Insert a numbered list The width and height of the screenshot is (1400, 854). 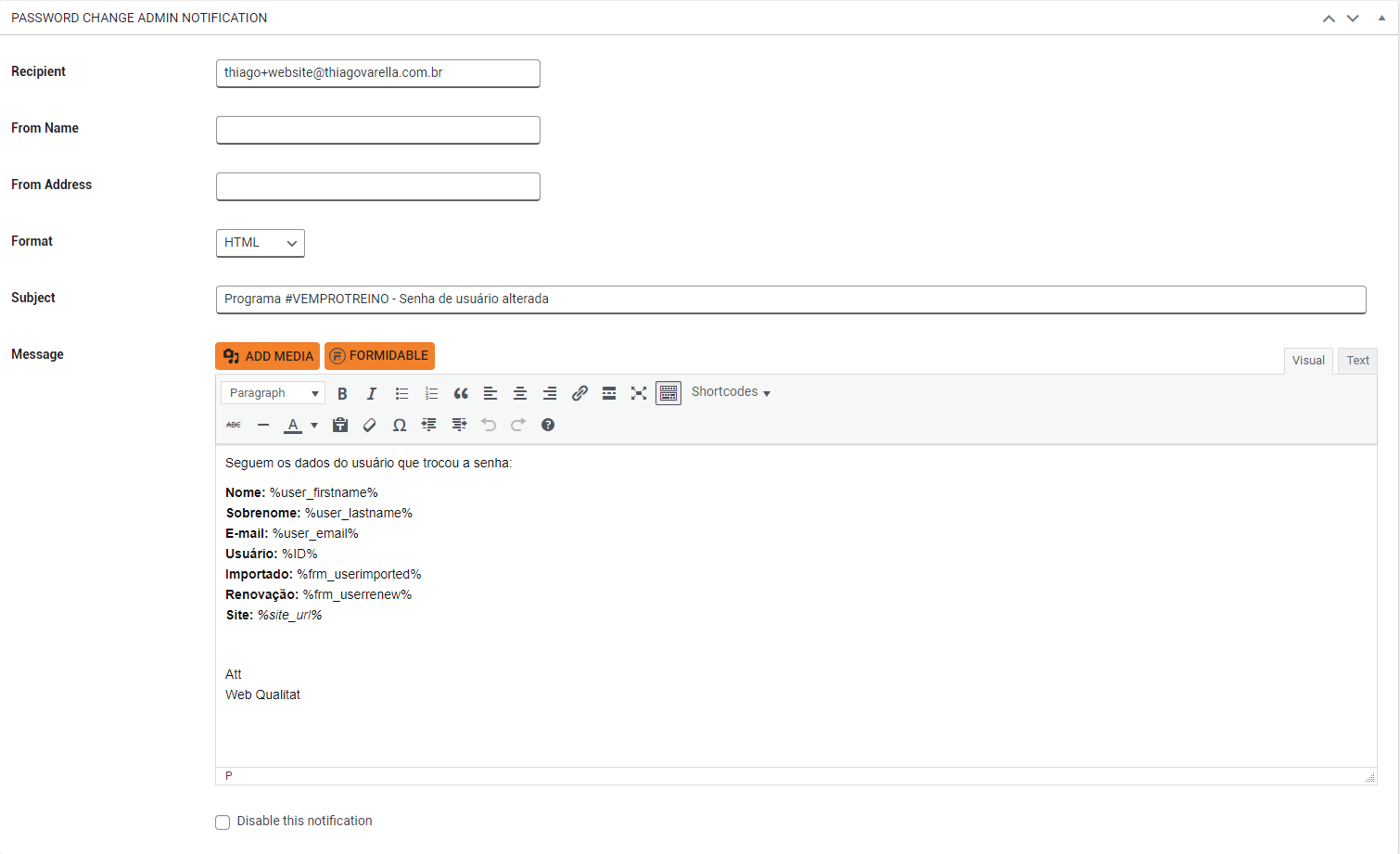(x=431, y=393)
